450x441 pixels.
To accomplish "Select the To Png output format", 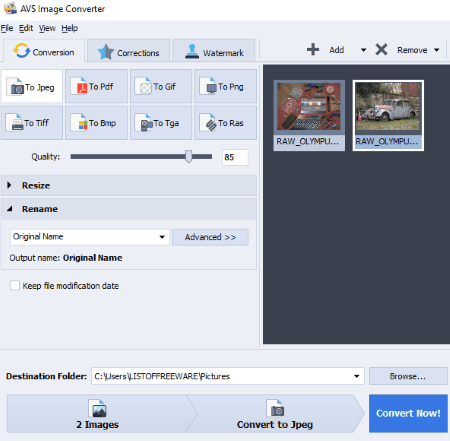I will click(225, 86).
